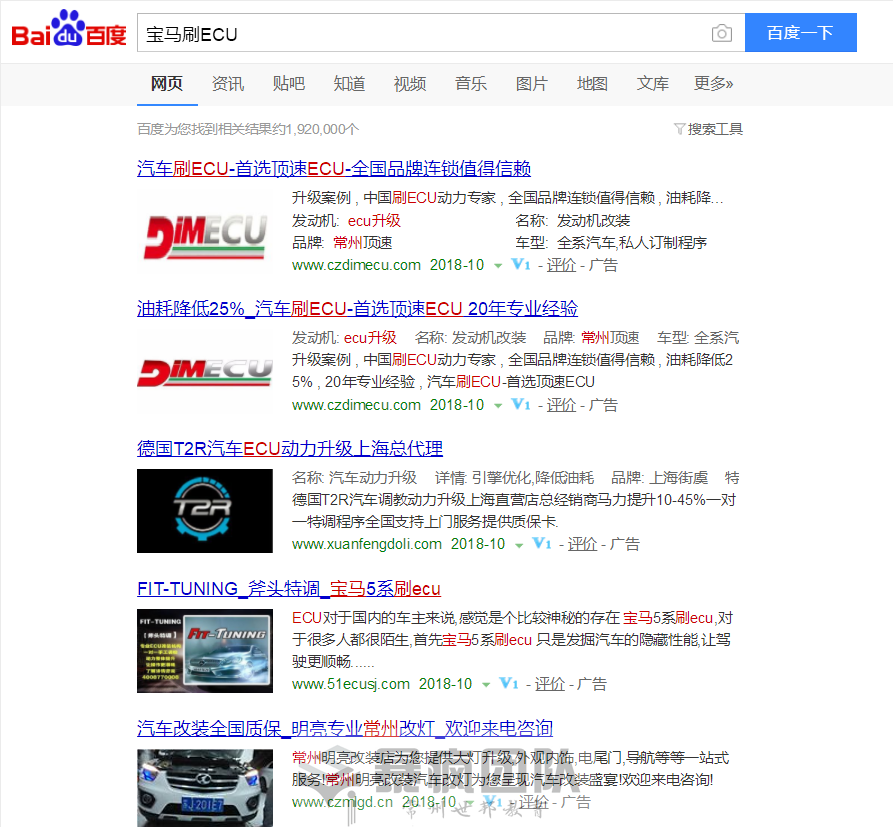Switch to the 图片 tab
This screenshot has height=827, width=893.
[x=532, y=84]
